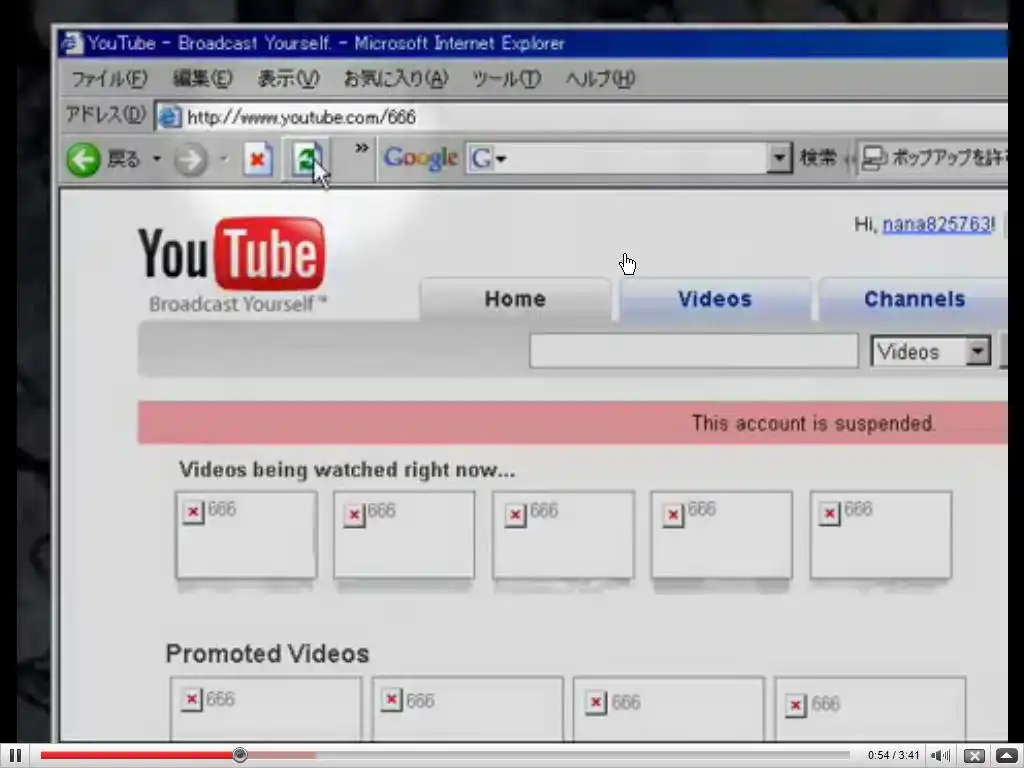
Task: Click the green Back arrow in Internet Explorer
Action: pyautogui.click(x=84, y=159)
